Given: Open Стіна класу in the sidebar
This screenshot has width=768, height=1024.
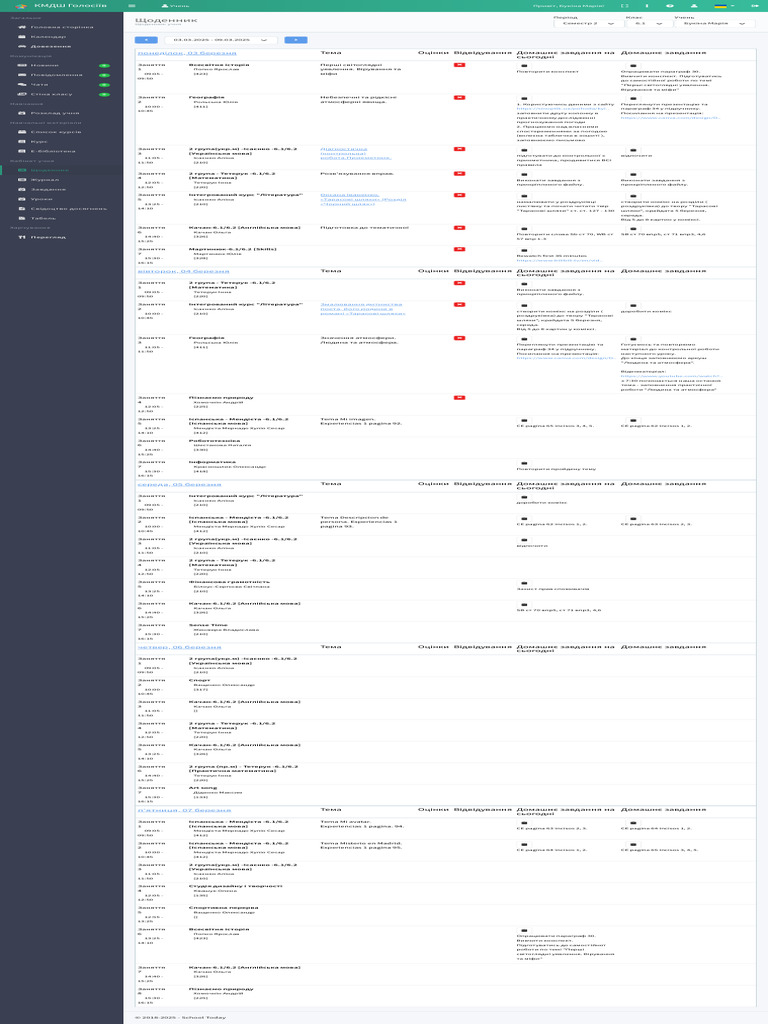Looking at the screenshot, I should [61, 94].
